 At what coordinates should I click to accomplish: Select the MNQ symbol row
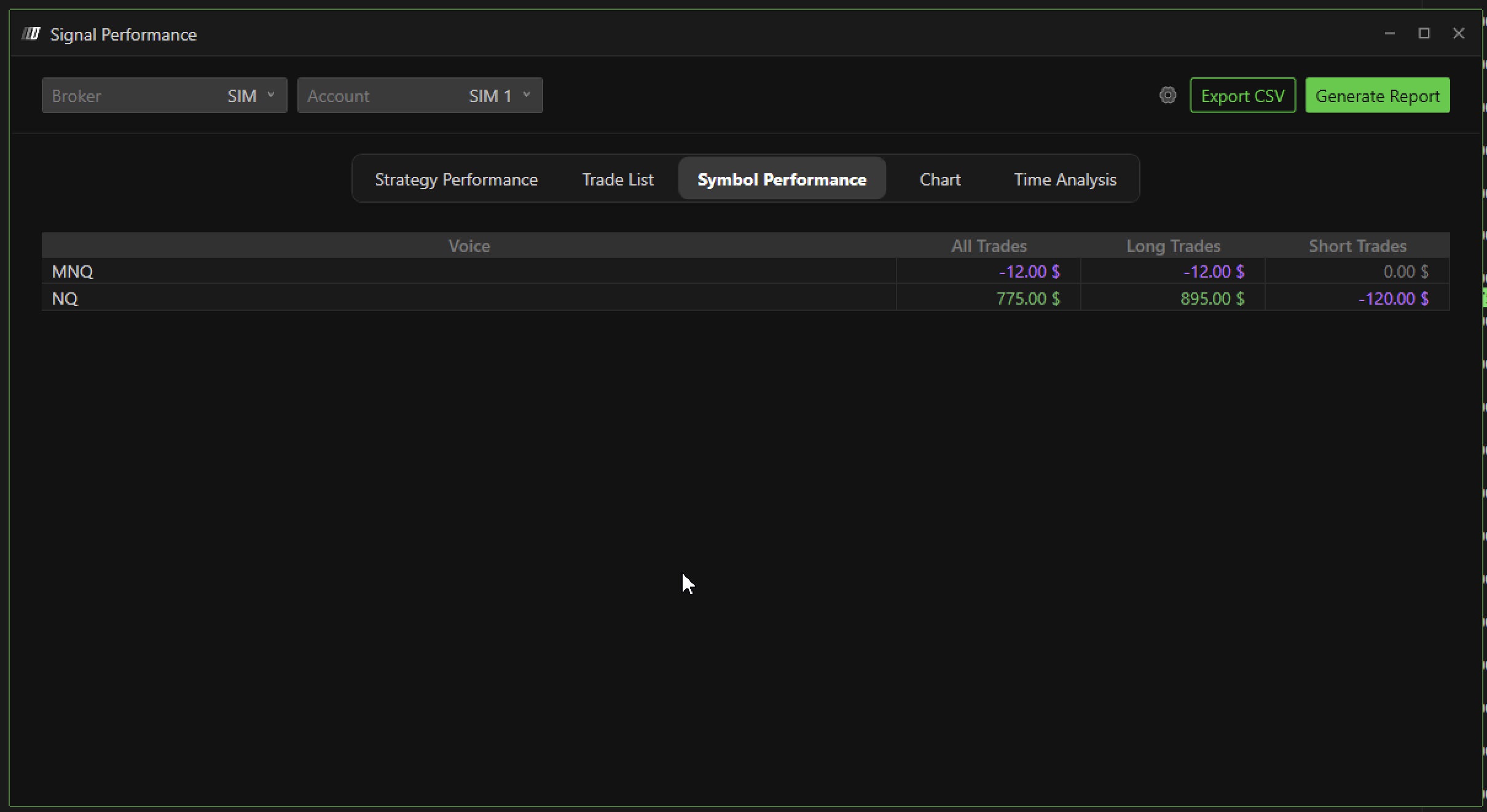pyautogui.click(x=73, y=271)
